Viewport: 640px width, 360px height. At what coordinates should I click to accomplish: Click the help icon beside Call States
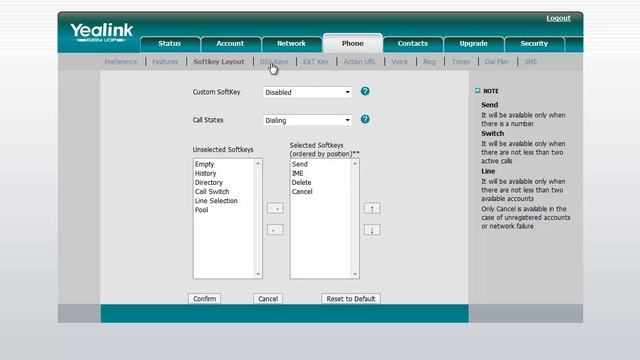point(365,119)
